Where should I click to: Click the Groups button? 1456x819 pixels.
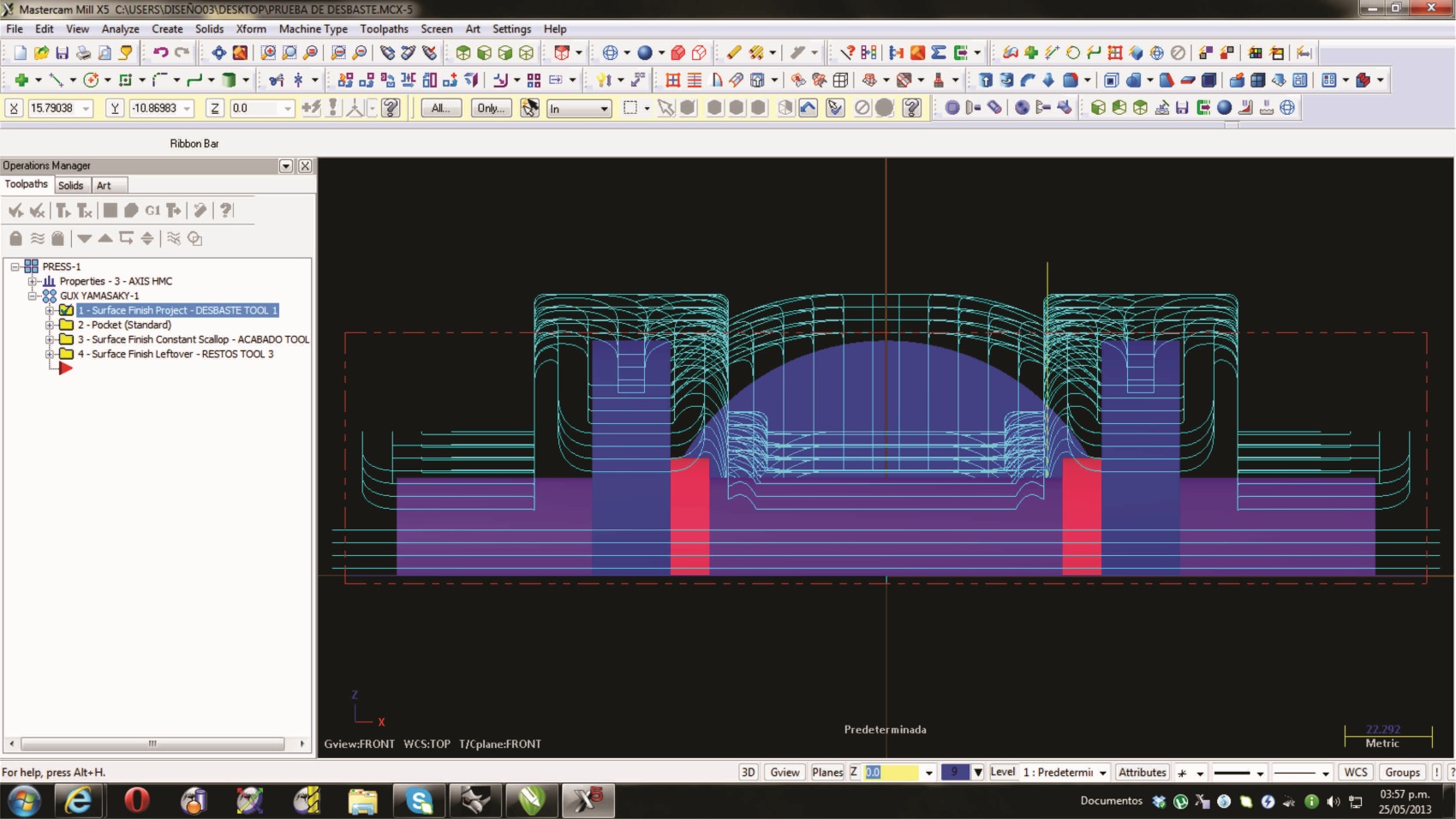[1402, 772]
